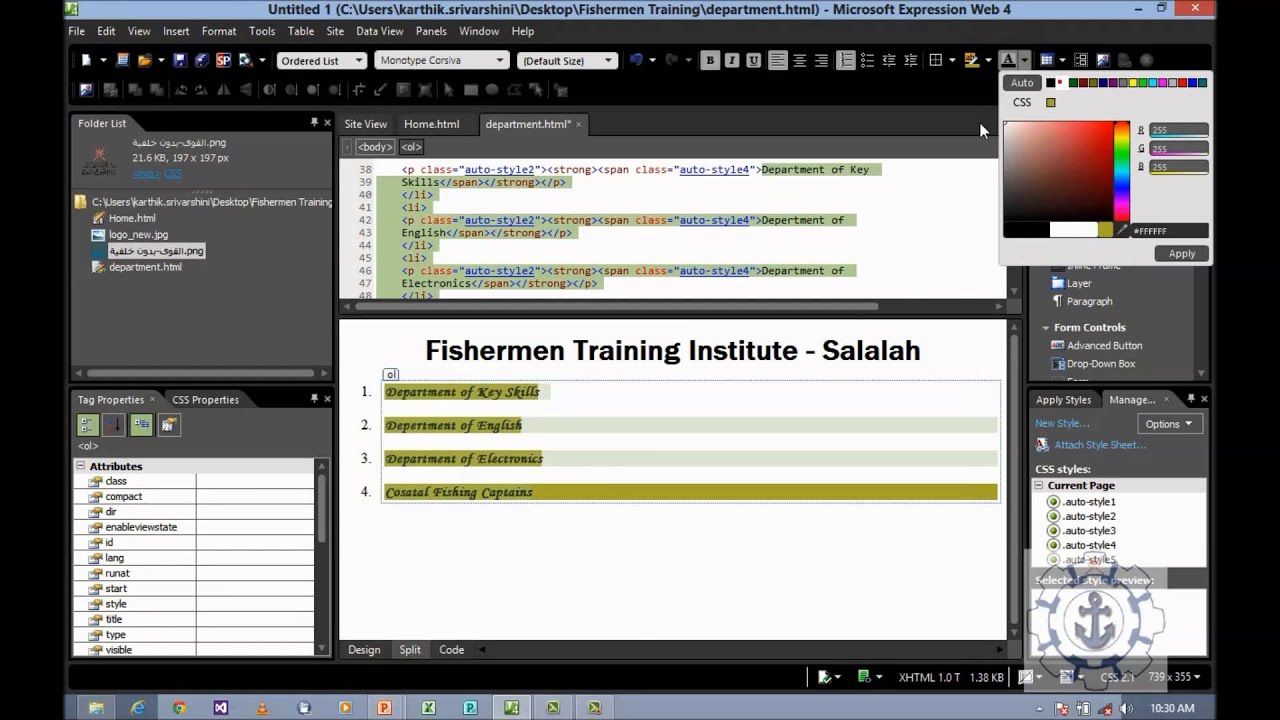
Task: Click the bullet list icon
Action: (867, 60)
